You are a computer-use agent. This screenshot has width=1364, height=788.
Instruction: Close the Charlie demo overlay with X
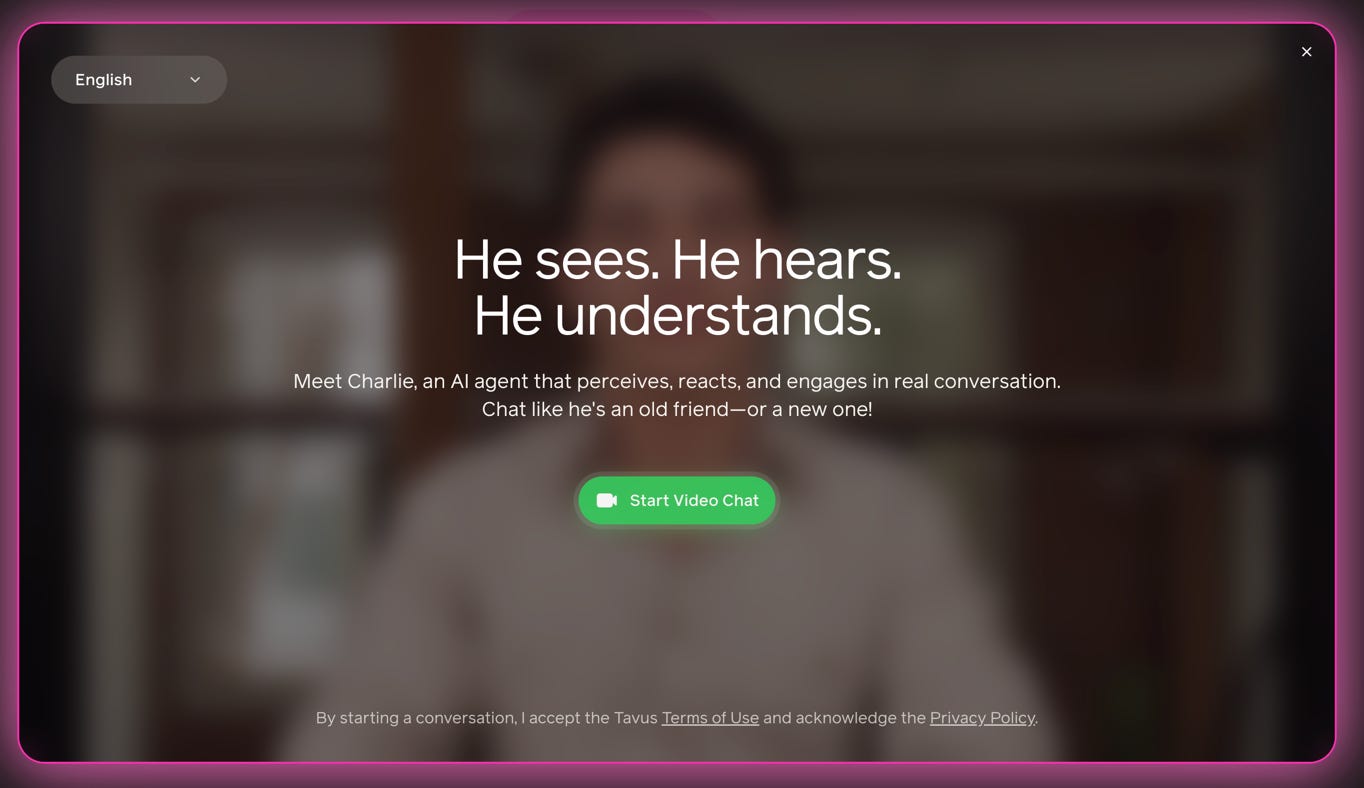(1306, 52)
